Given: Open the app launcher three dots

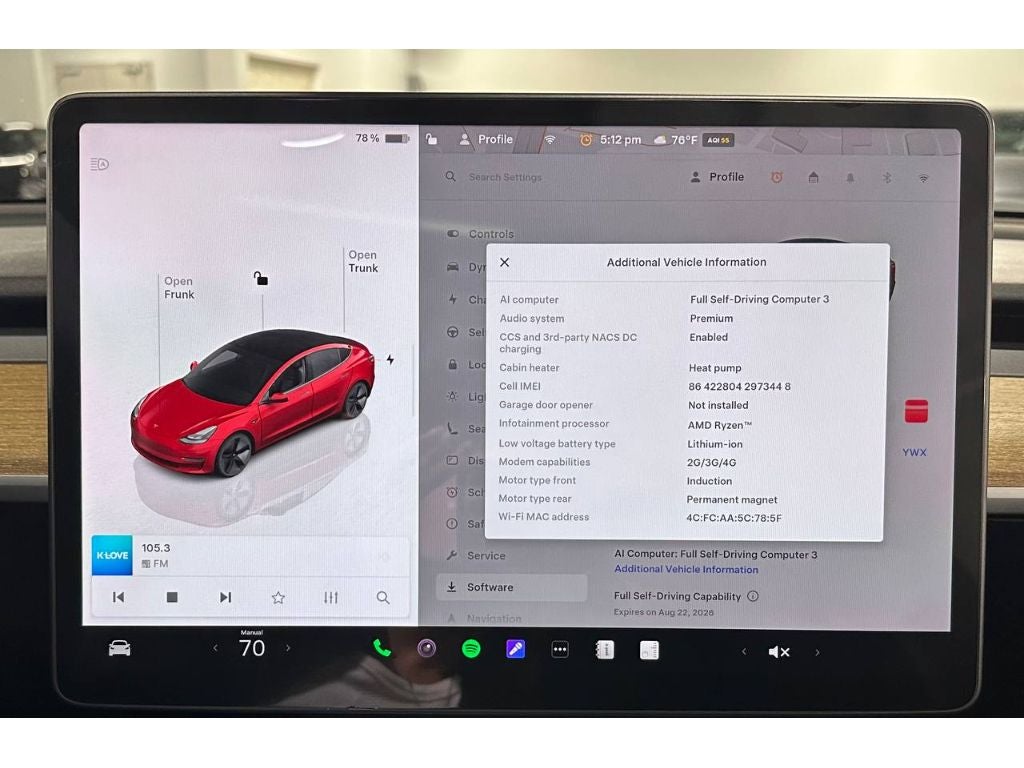Looking at the screenshot, I should tap(560, 650).
